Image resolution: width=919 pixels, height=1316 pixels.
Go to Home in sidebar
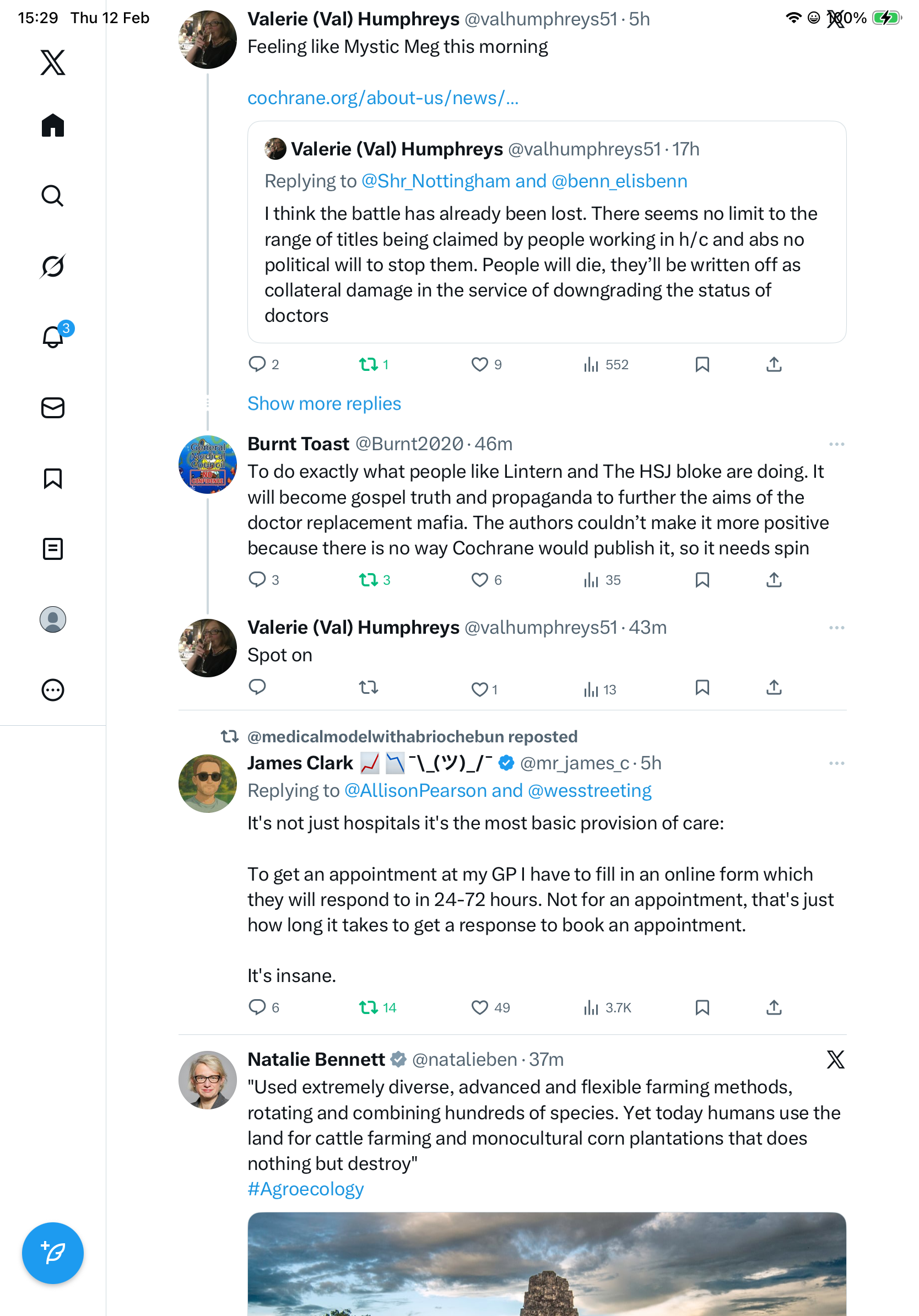[53, 126]
